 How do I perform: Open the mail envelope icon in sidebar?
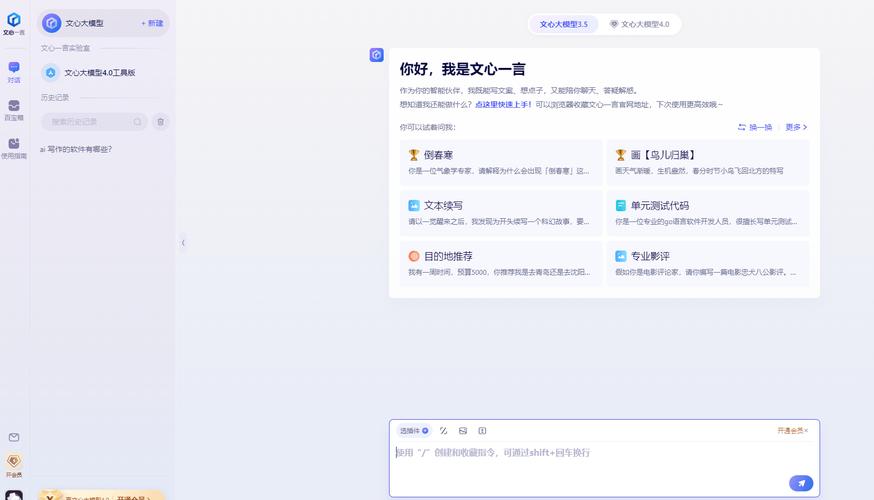coord(14,438)
